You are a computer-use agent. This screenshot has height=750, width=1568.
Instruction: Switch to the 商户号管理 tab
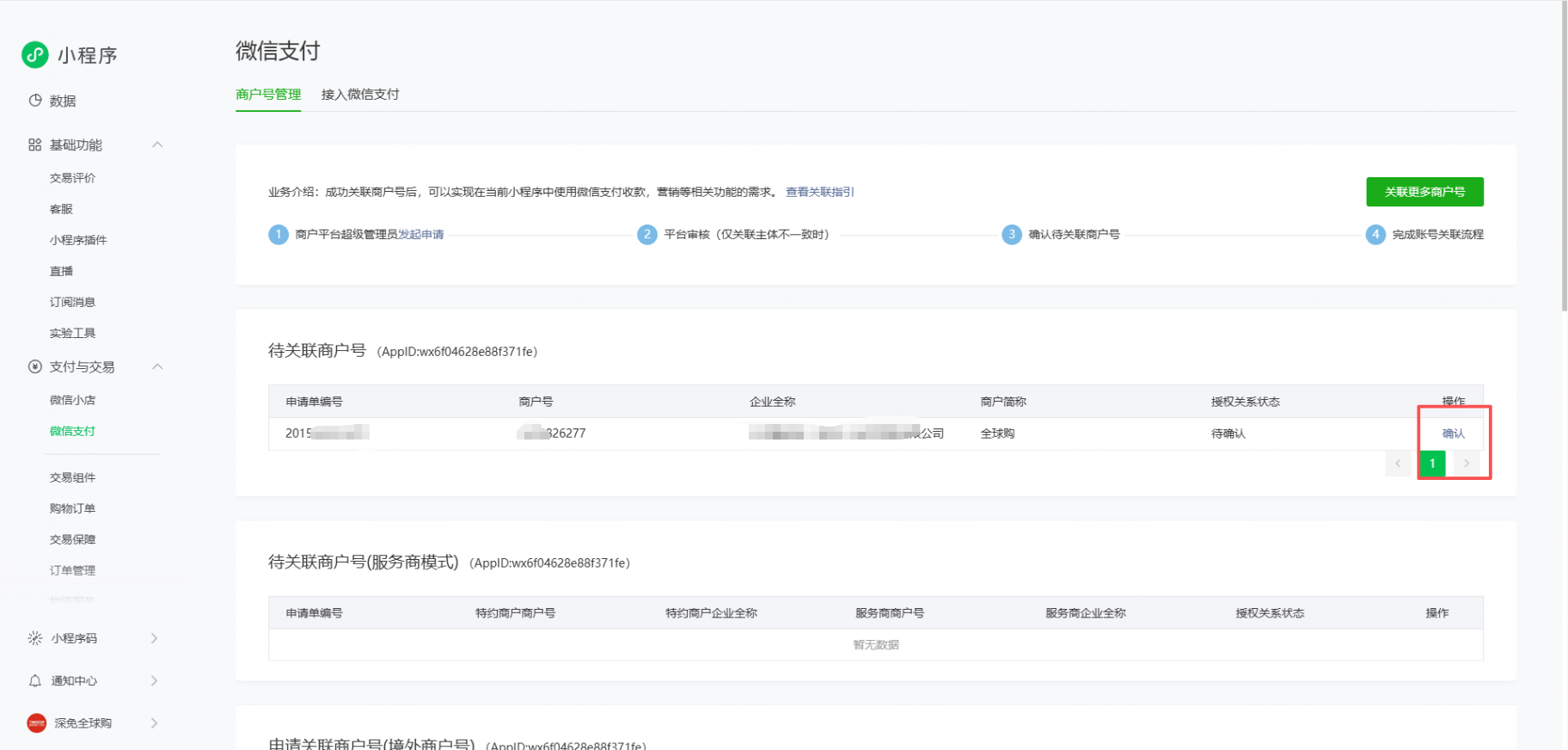268,95
